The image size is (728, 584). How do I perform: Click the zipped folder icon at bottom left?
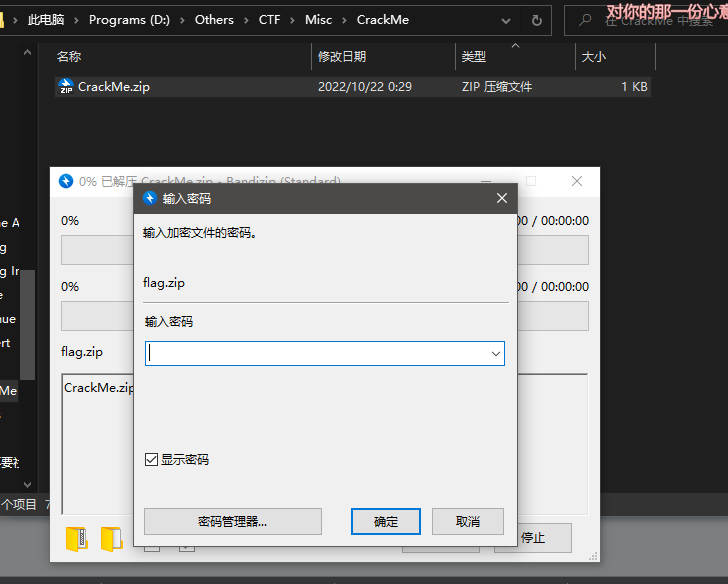click(76, 538)
